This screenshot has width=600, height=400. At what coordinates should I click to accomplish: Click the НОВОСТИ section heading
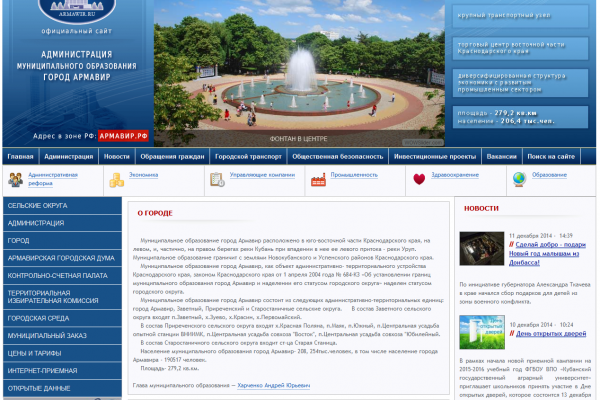coord(481,209)
